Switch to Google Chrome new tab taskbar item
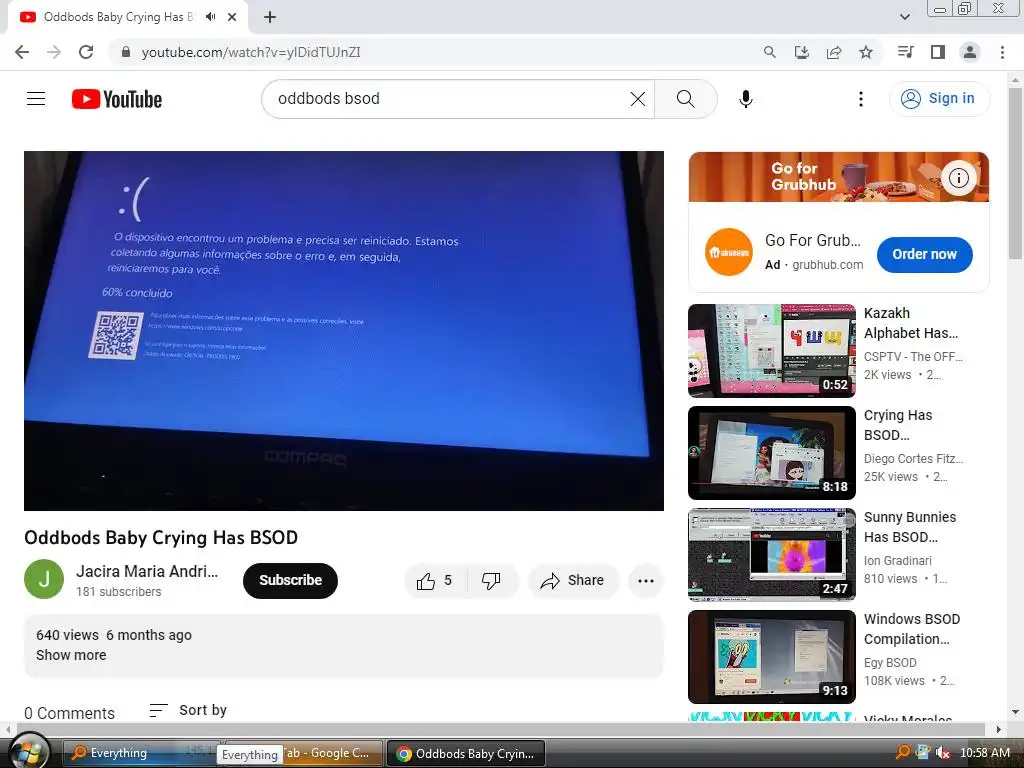 (x=302, y=753)
